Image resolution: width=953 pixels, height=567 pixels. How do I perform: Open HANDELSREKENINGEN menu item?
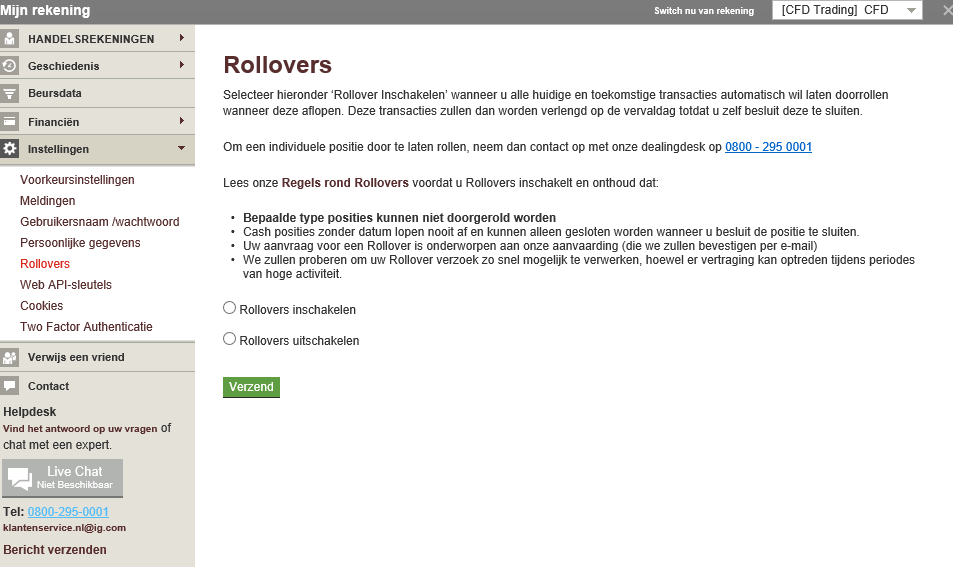[x=97, y=38]
